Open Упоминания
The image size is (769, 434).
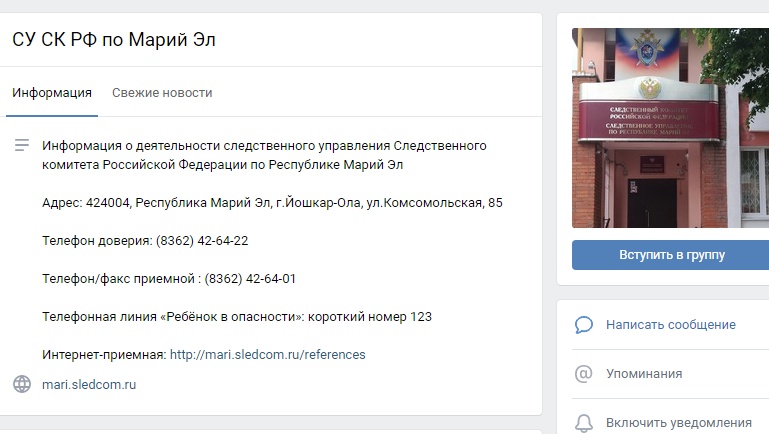coord(644,374)
